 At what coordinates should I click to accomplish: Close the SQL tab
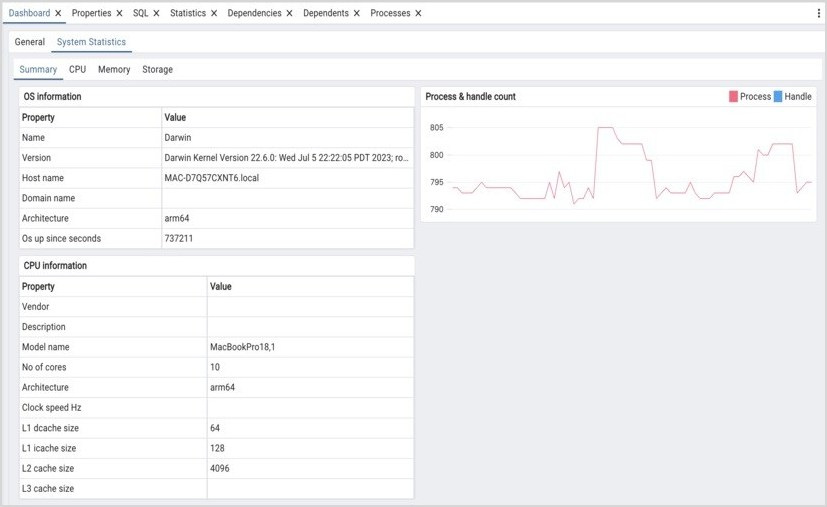(157, 14)
